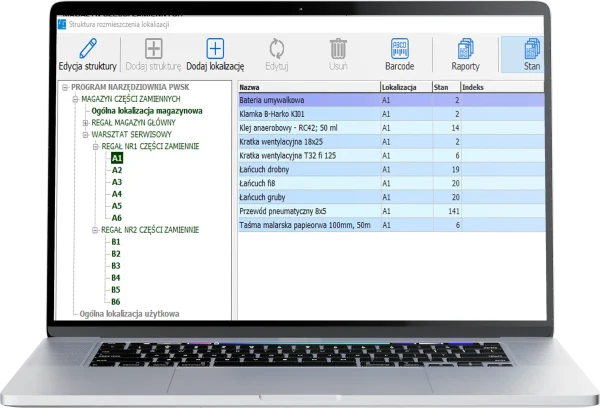Expand REGAŁ MAGAZYN GŁÓWNY node

[85, 123]
